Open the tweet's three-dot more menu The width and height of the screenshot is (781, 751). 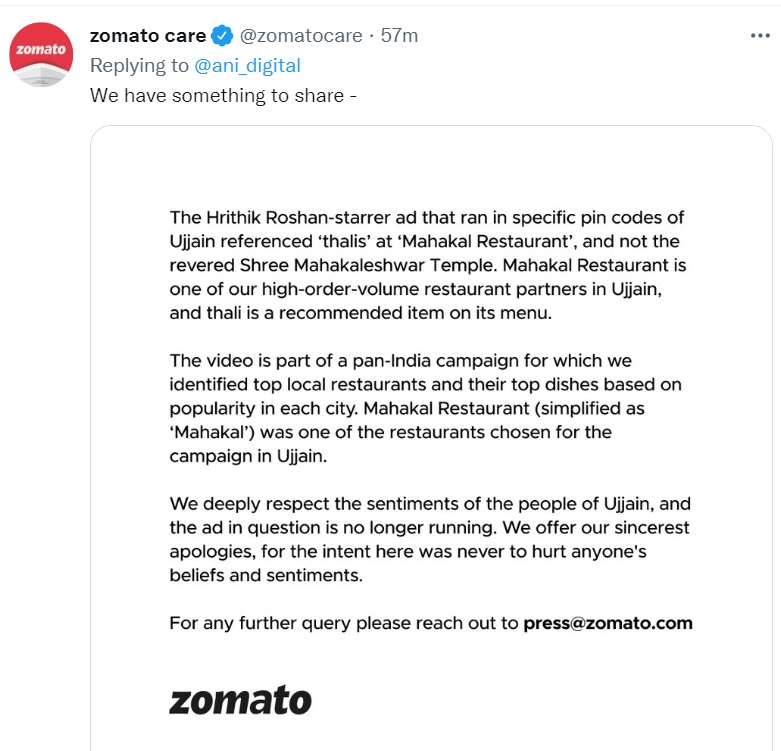pyautogui.click(x=760, y=36)
